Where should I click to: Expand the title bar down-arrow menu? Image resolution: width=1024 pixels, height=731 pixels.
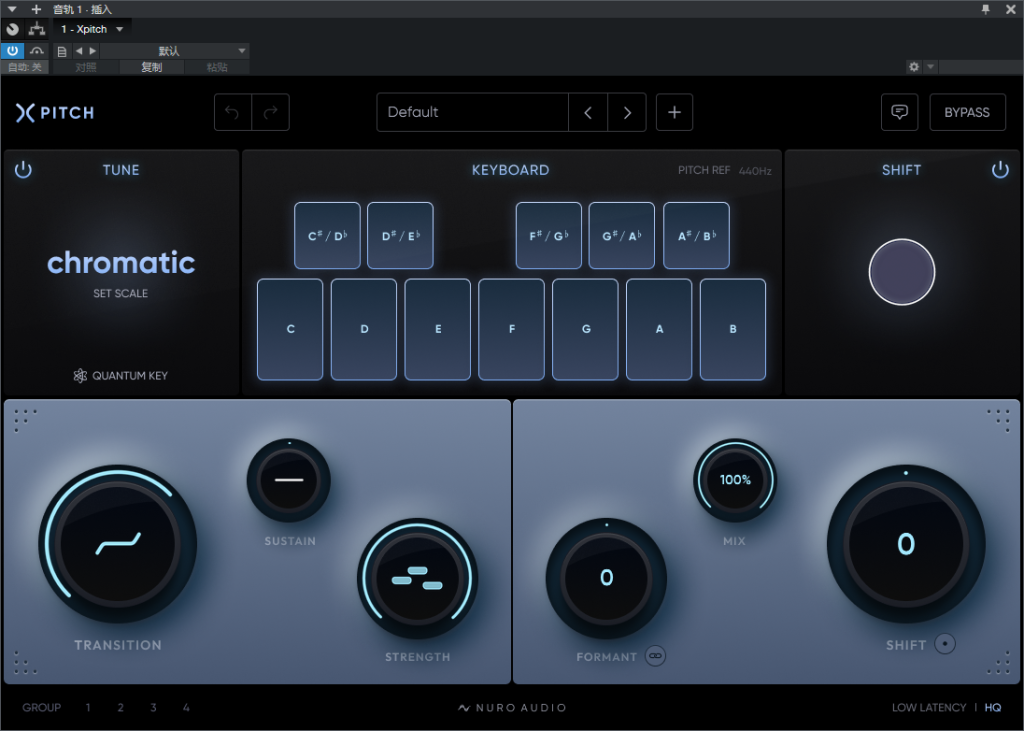(12, 9)
